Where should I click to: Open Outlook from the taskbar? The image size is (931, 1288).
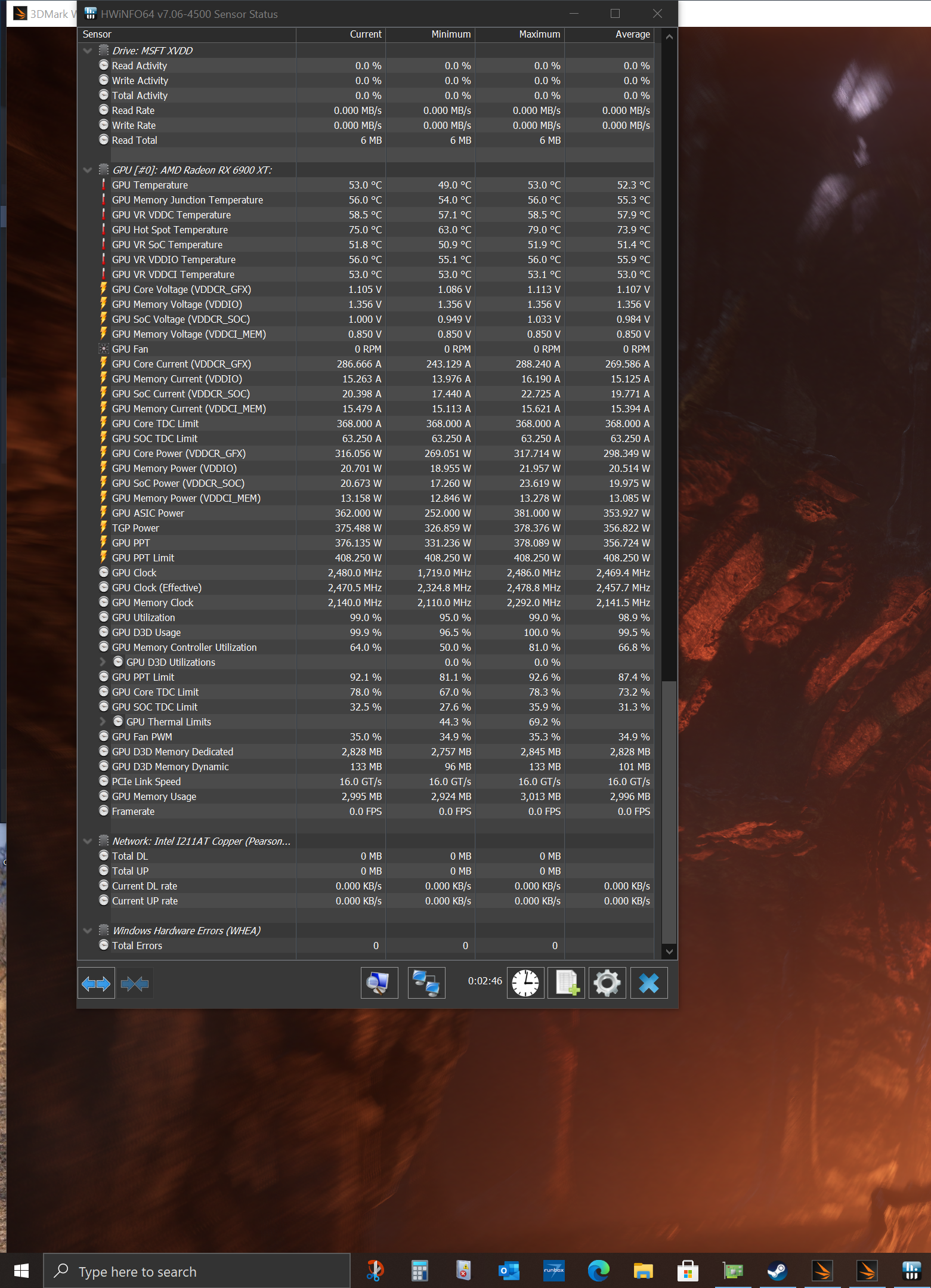(509, 1271)
